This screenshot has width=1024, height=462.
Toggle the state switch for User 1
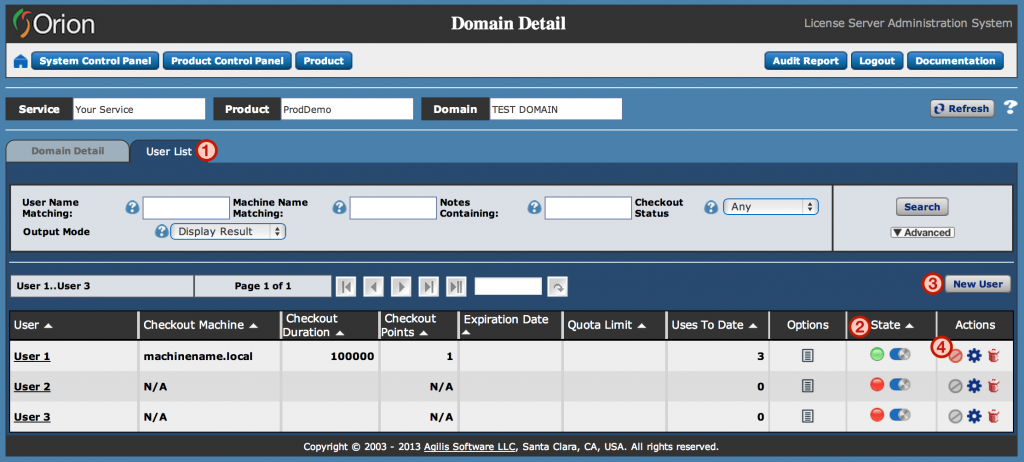(899, 354)
